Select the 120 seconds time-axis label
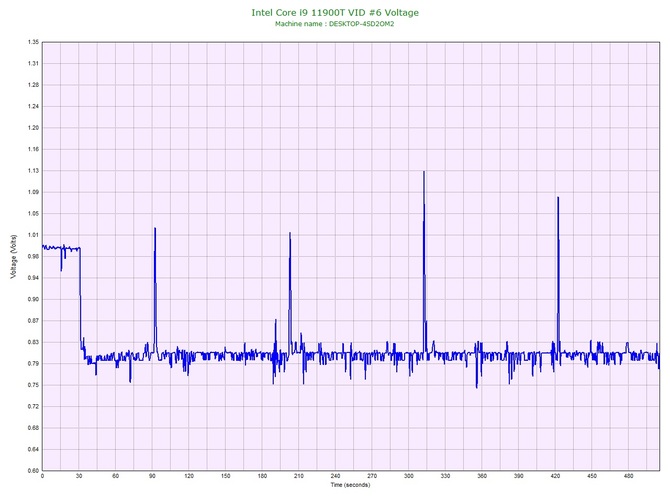 tap(189, 476)
